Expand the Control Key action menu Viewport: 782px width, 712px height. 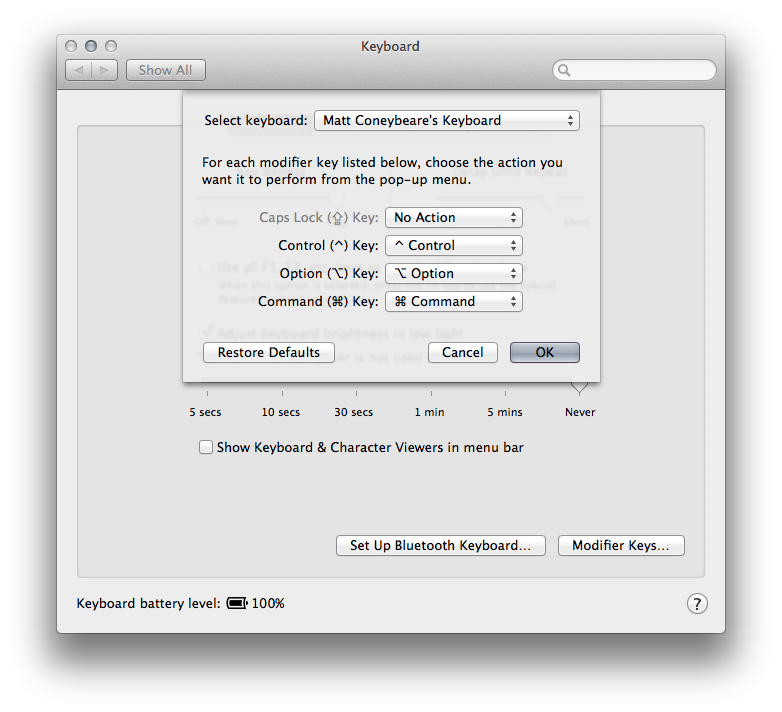point(453,245)
